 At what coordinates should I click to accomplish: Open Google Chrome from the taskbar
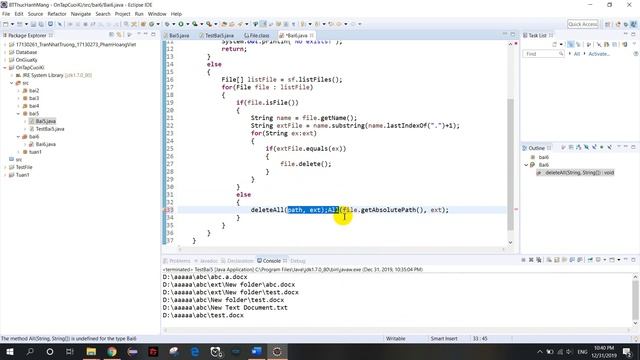[x=112, y=351]
